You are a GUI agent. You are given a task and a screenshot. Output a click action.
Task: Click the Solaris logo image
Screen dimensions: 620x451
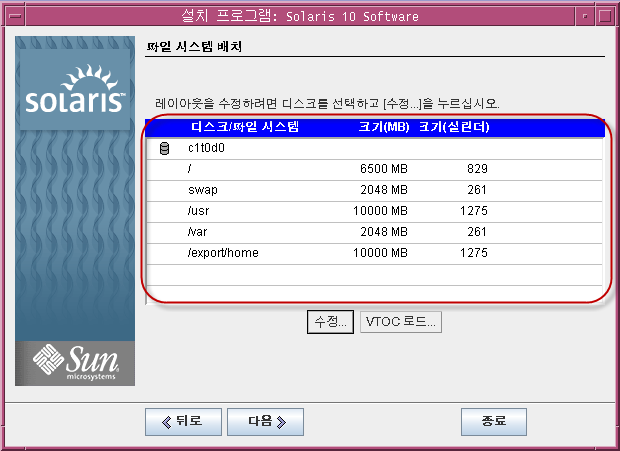click(x=75, y=90)
